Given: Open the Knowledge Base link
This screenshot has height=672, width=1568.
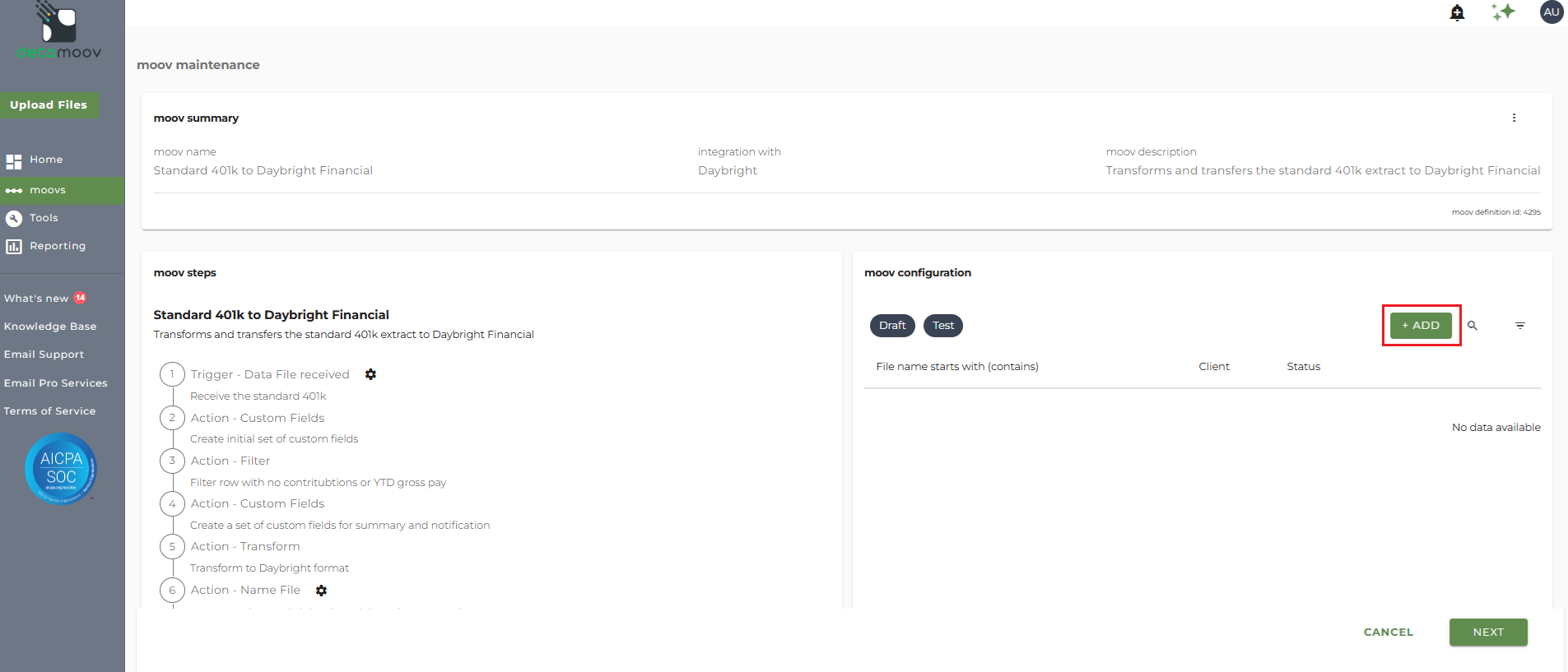Looking at the screenshot, I should 50,327.
